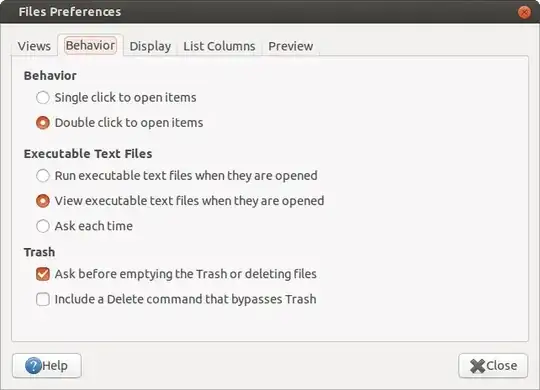Click the X icon on Close button
Viewport: 540px width, 390px height.
pos(477,366)
